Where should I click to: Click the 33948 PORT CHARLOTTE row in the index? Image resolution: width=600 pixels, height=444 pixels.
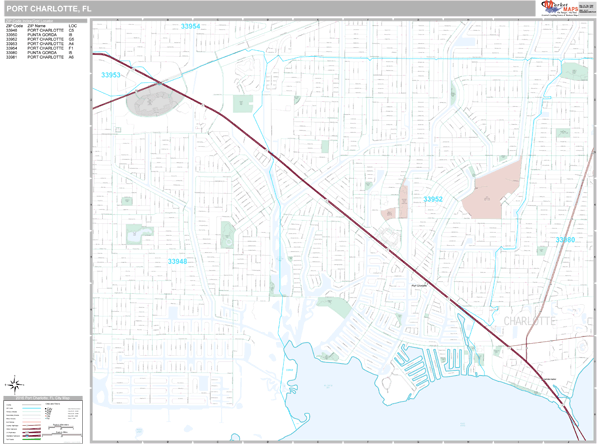click(40, 30)
